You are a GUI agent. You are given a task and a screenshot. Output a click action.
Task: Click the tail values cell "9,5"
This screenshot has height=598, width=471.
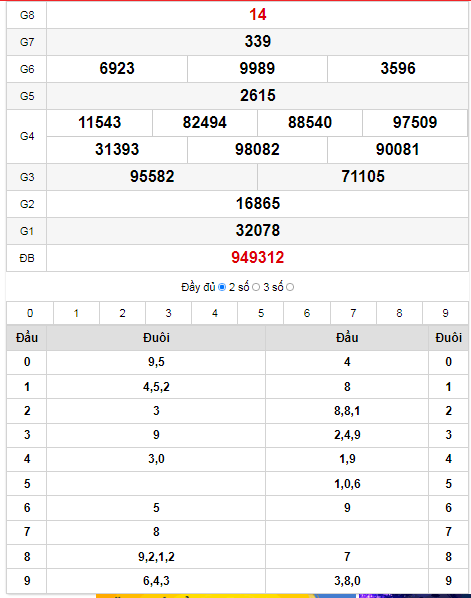point(156,362)
